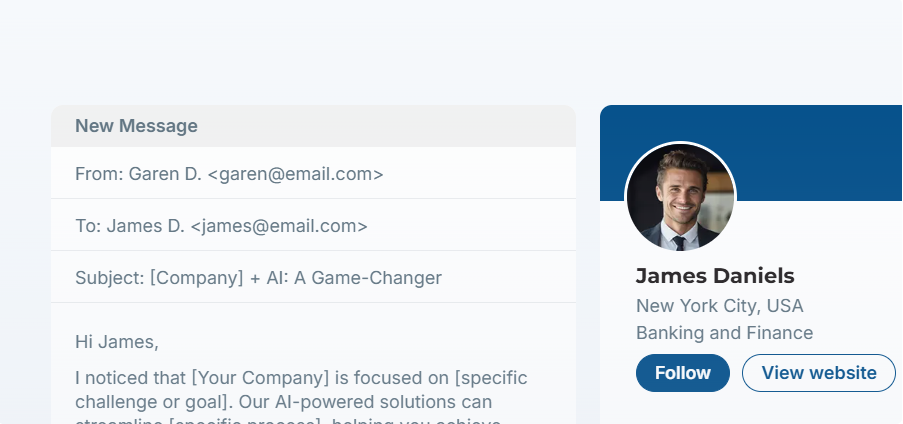Click the Banking and Finance industry text
Image resolution: width=903 pixels, height=424 pixels.
click(724, 333)
